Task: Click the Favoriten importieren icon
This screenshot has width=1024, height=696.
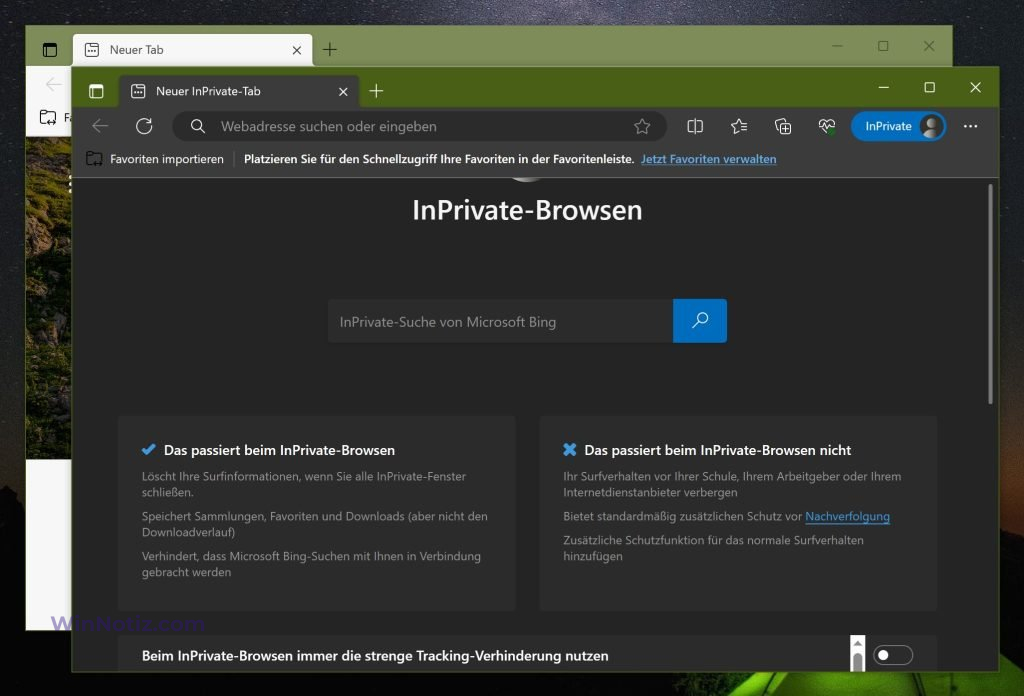Action: [x=95, y=158]
